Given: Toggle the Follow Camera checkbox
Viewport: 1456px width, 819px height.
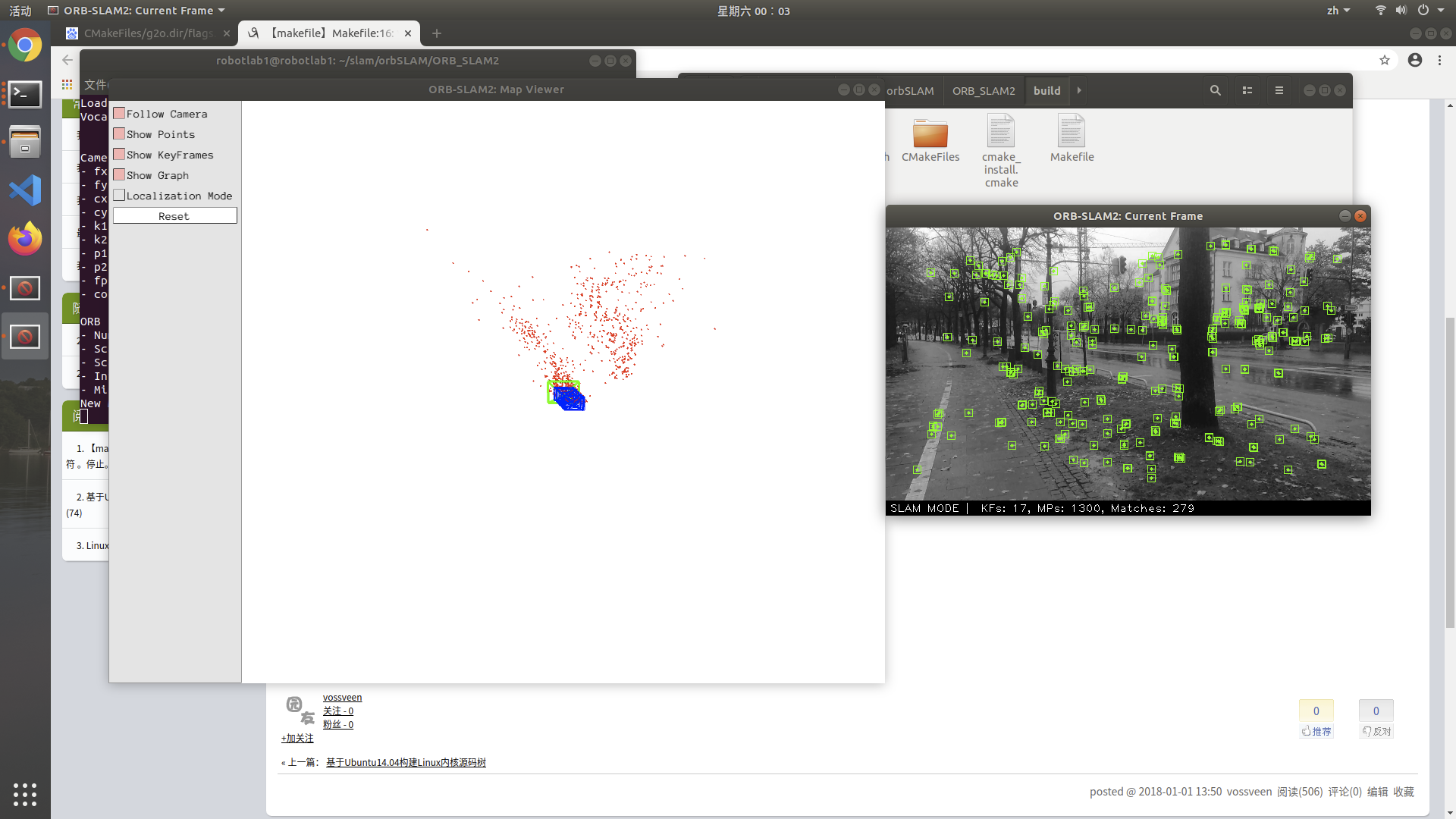Looking at the screenshot, I should [119, 114].
